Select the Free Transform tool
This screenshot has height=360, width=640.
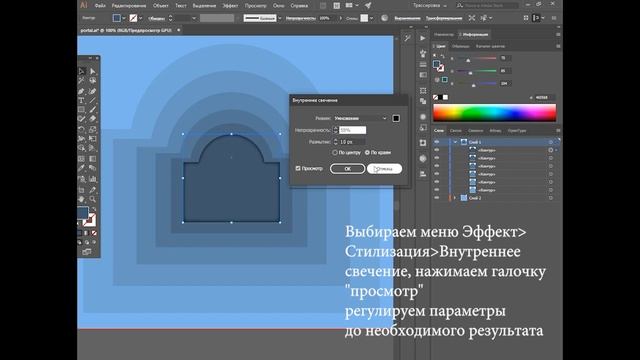[x=93, y=139]
